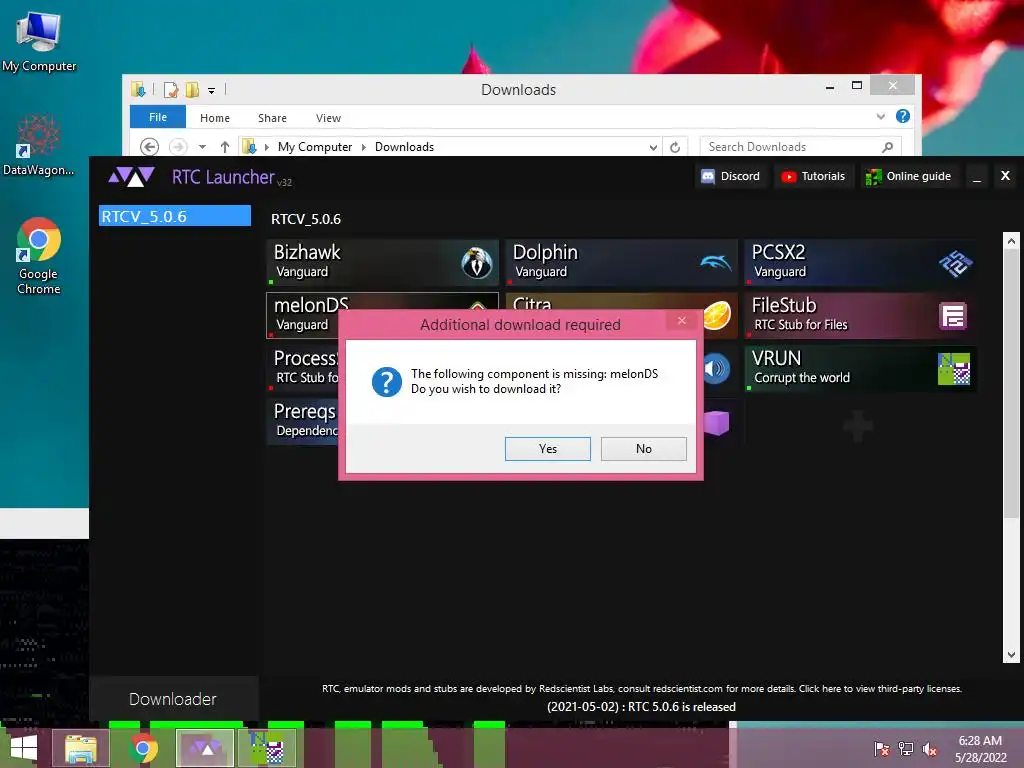Click the VRUN pixel icon
Screen dimensions: 1024x768
pos(953,369)
